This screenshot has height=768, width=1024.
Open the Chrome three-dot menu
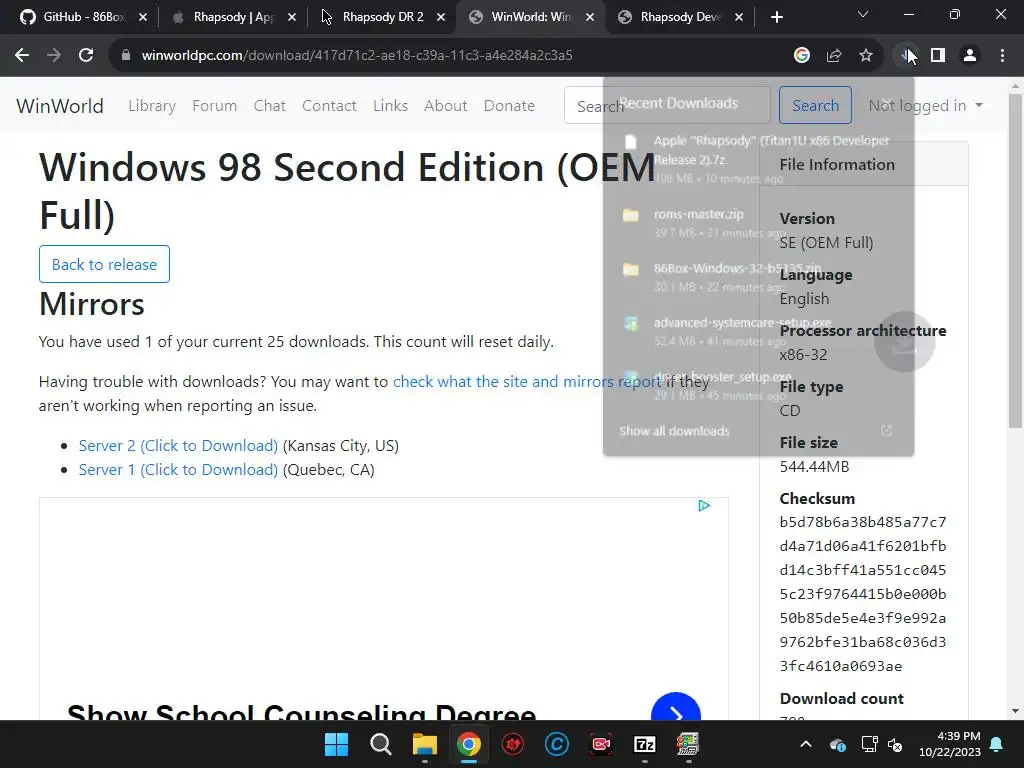pyautogui.click(x=1002, y=56)
